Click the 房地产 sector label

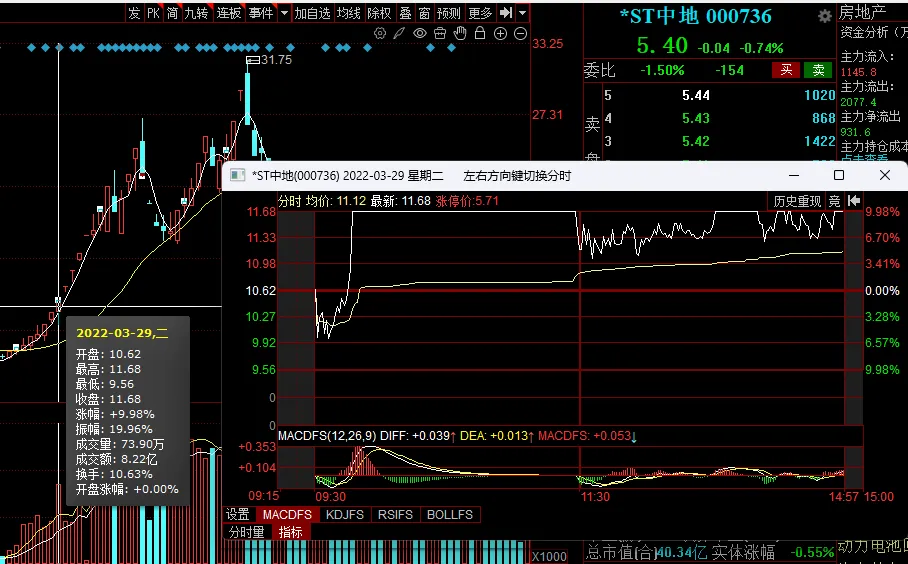863,12
